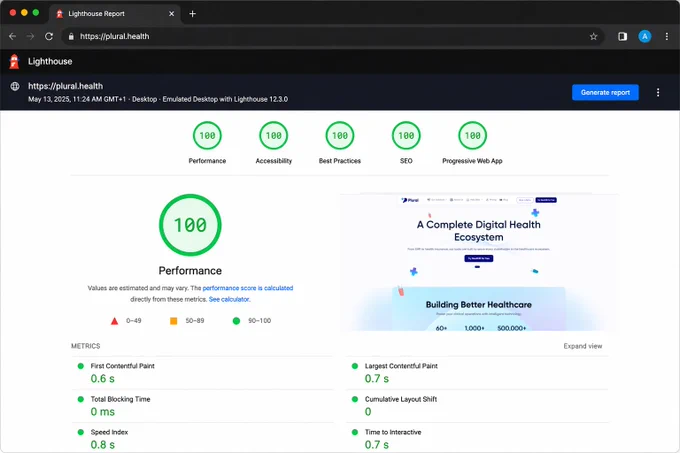Screen dimensions: 680x453
Task: Click the "0.8 s" Speed Index value
Action: (x=103, y=445)
